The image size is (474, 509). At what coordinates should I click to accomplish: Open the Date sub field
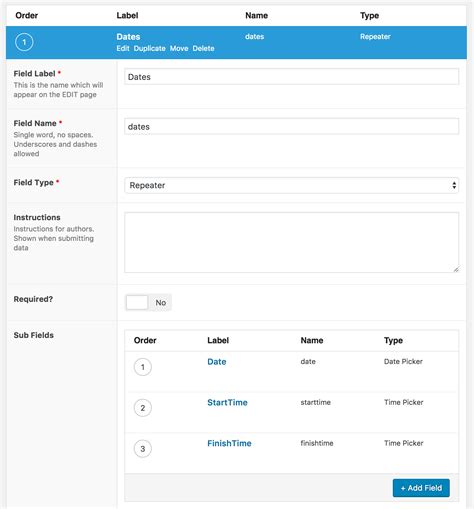[217, 362]
